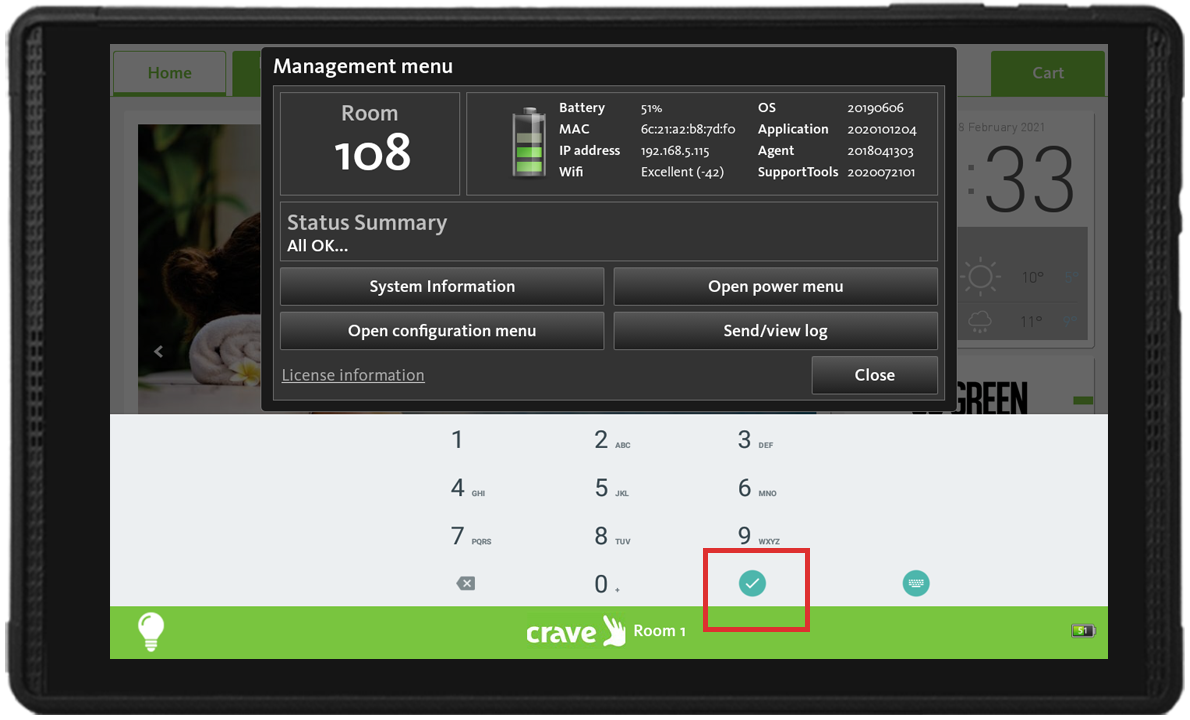The image size is (1190, 720).
Task: Click the Management menu title
Action: pyautogui.click(x=363, y=66)
